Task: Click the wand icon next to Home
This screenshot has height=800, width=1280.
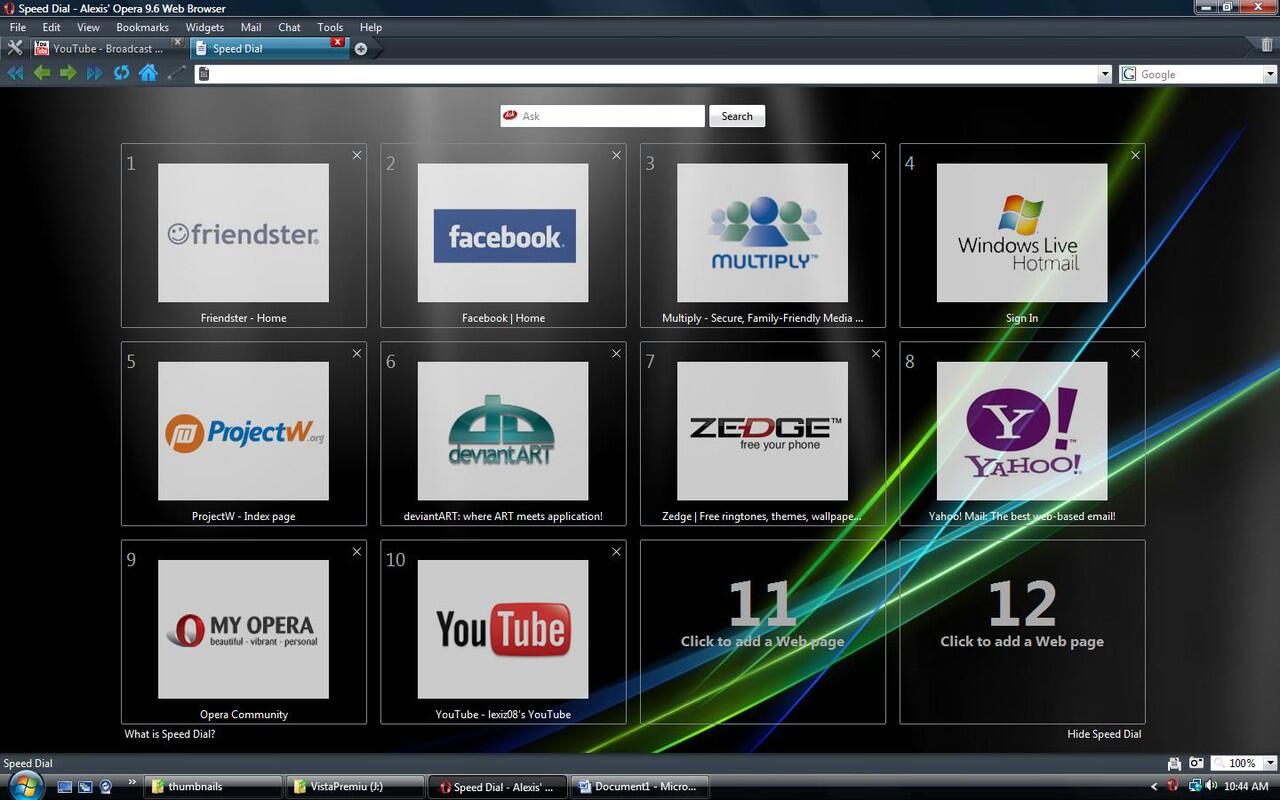Action: coord(176,73)
